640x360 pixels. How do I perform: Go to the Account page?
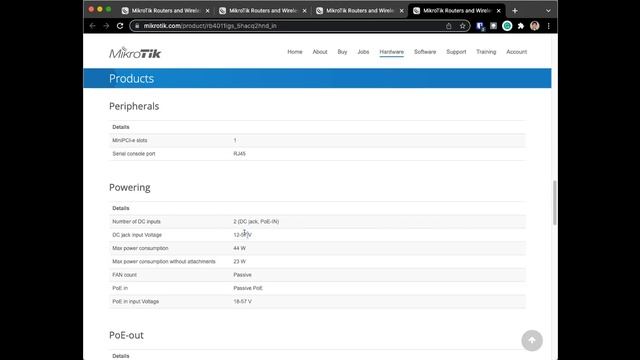[x=516, y=52]
